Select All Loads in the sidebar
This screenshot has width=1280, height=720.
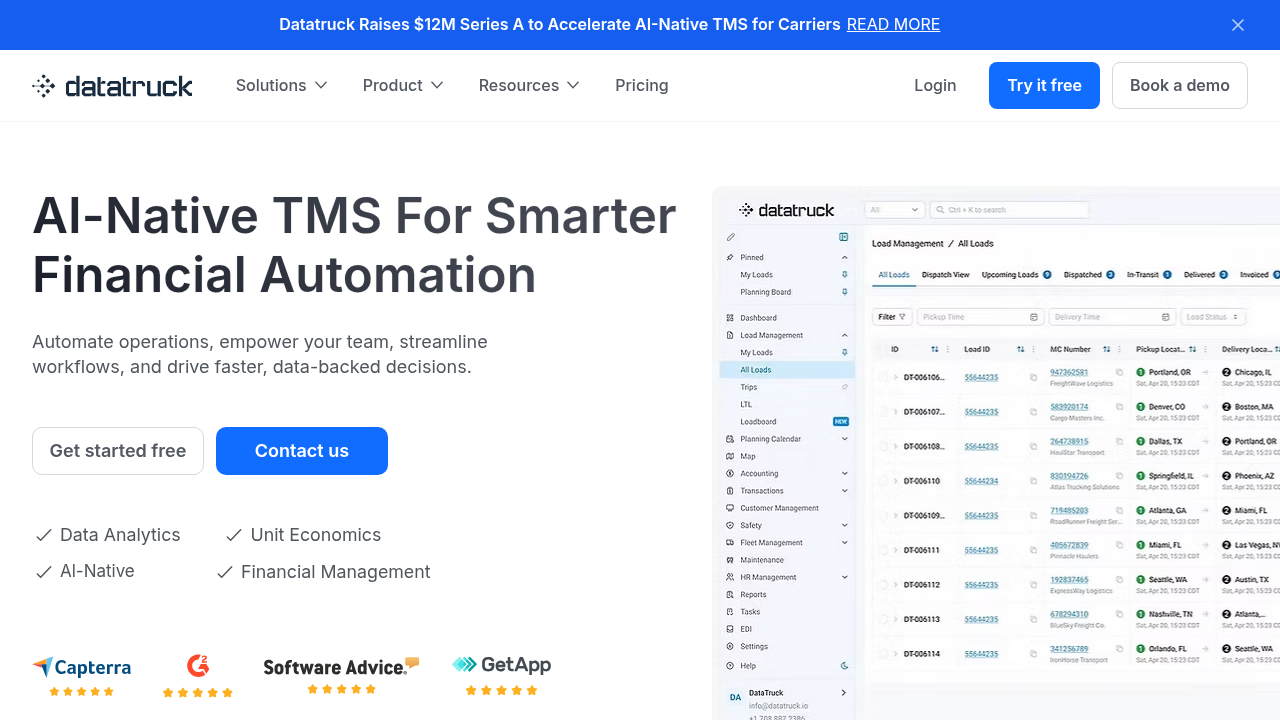pyautogui.click(x=787, y=370)
